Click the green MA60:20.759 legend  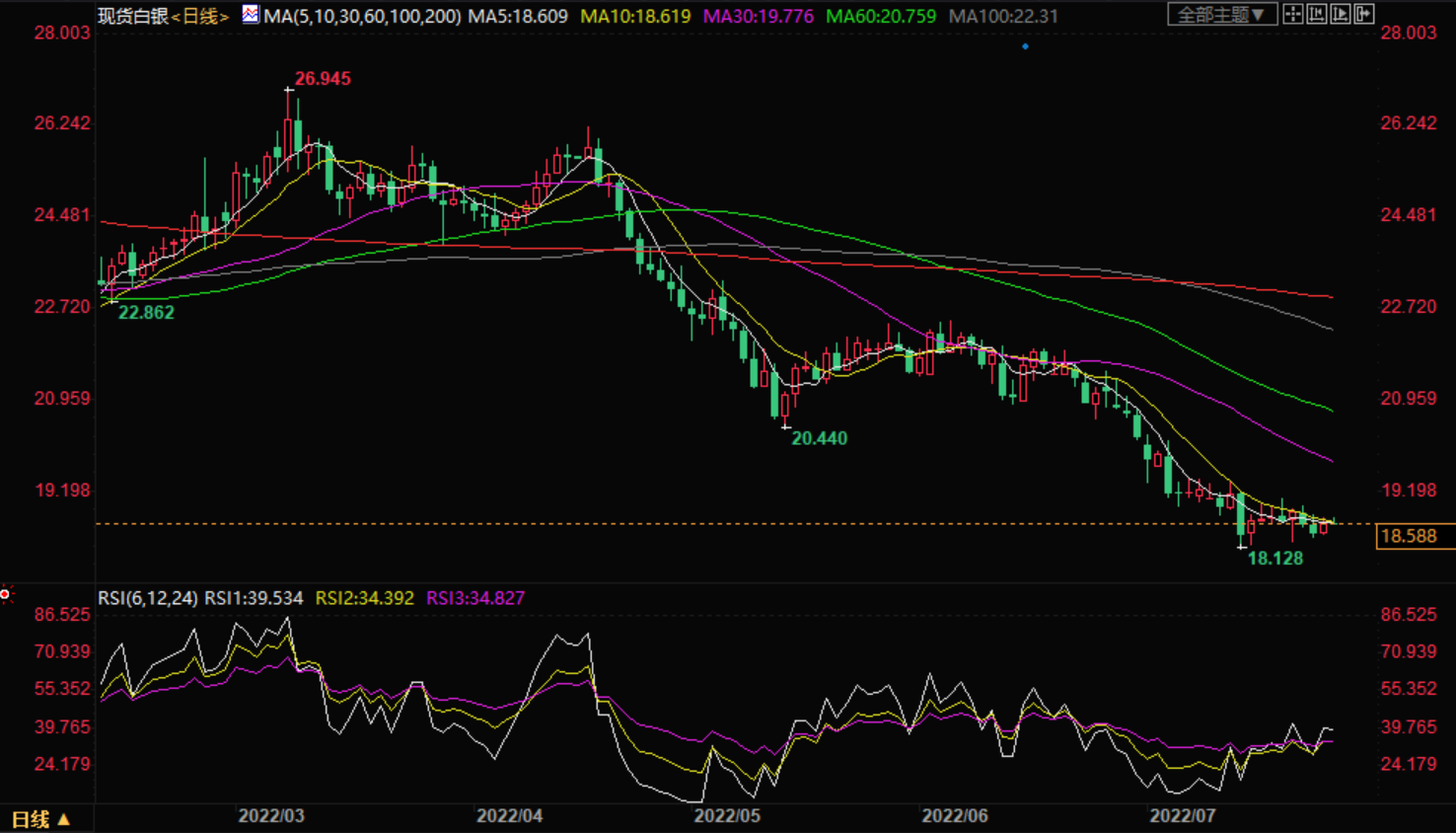pyautogui.click(x=880, y=16)
